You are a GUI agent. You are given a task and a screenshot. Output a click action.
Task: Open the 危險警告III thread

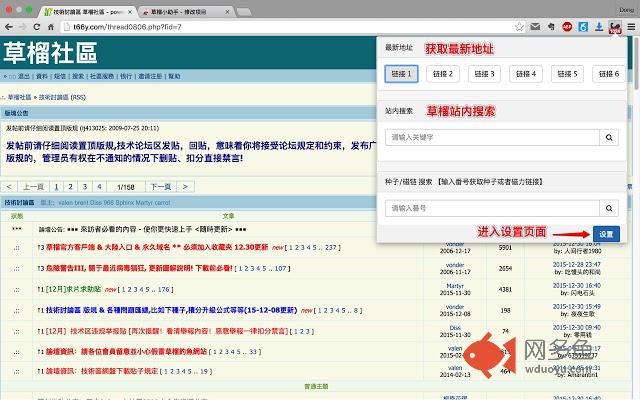(x=139, y=269)
